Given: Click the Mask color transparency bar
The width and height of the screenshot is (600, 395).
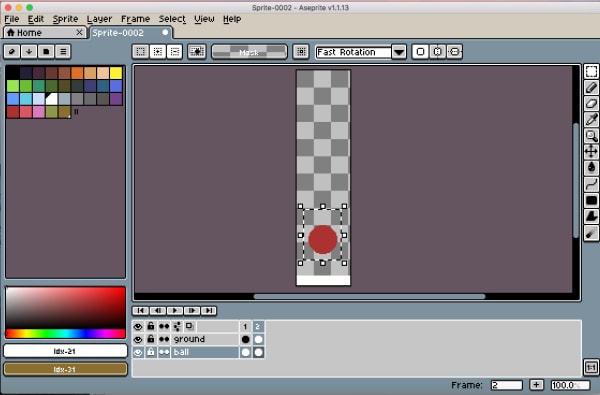Looking at the screenshot, I should pos(249,52).
